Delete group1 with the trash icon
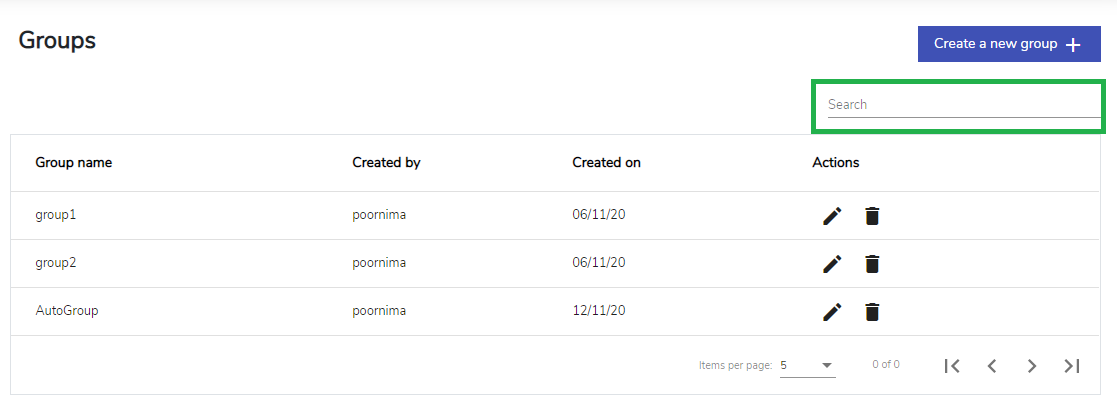This screenshot has height=413, width=1117. click(872, 216)
